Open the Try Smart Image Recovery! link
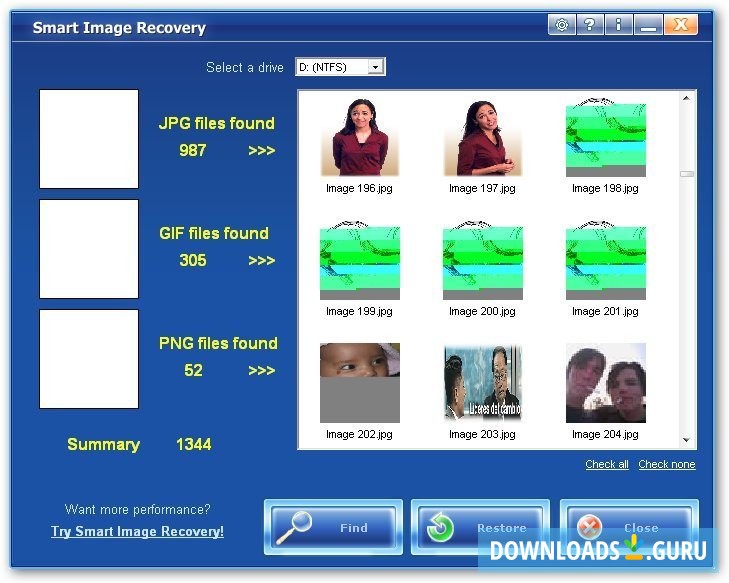Image resolution: width=729 pixels, height=583 pixels. click(137, 531)
